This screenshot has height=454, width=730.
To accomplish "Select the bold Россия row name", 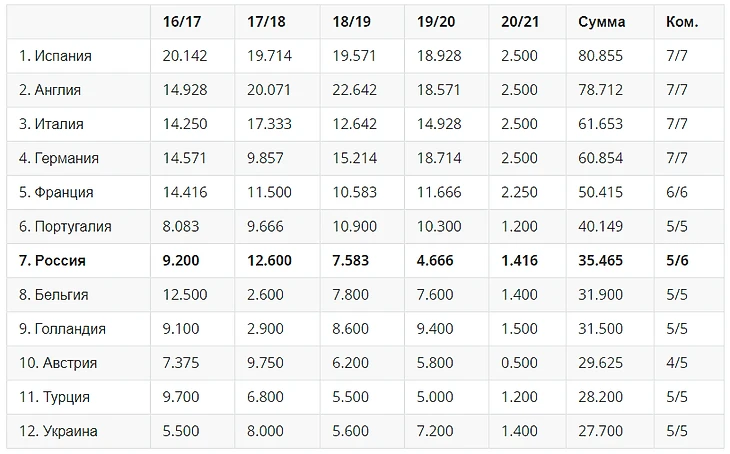I will tap(52, 260).
